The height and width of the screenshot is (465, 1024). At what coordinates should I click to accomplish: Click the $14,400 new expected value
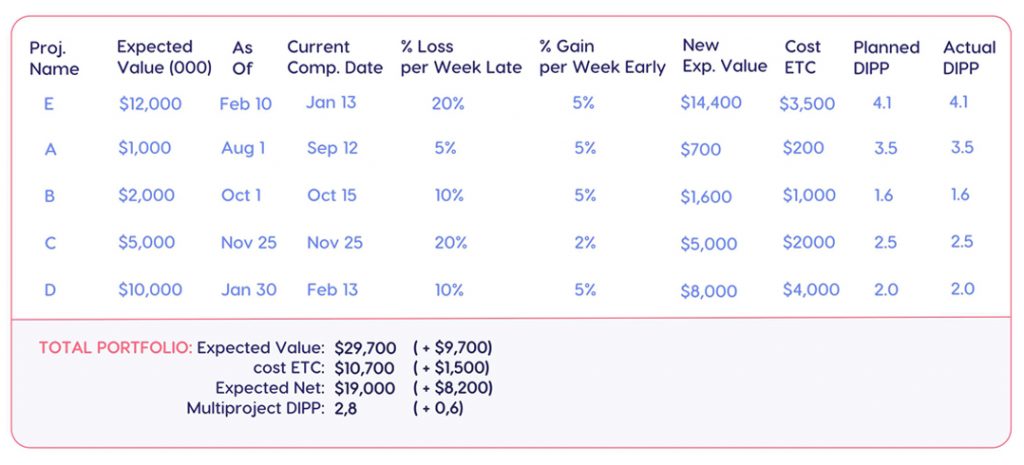[711, 102]
